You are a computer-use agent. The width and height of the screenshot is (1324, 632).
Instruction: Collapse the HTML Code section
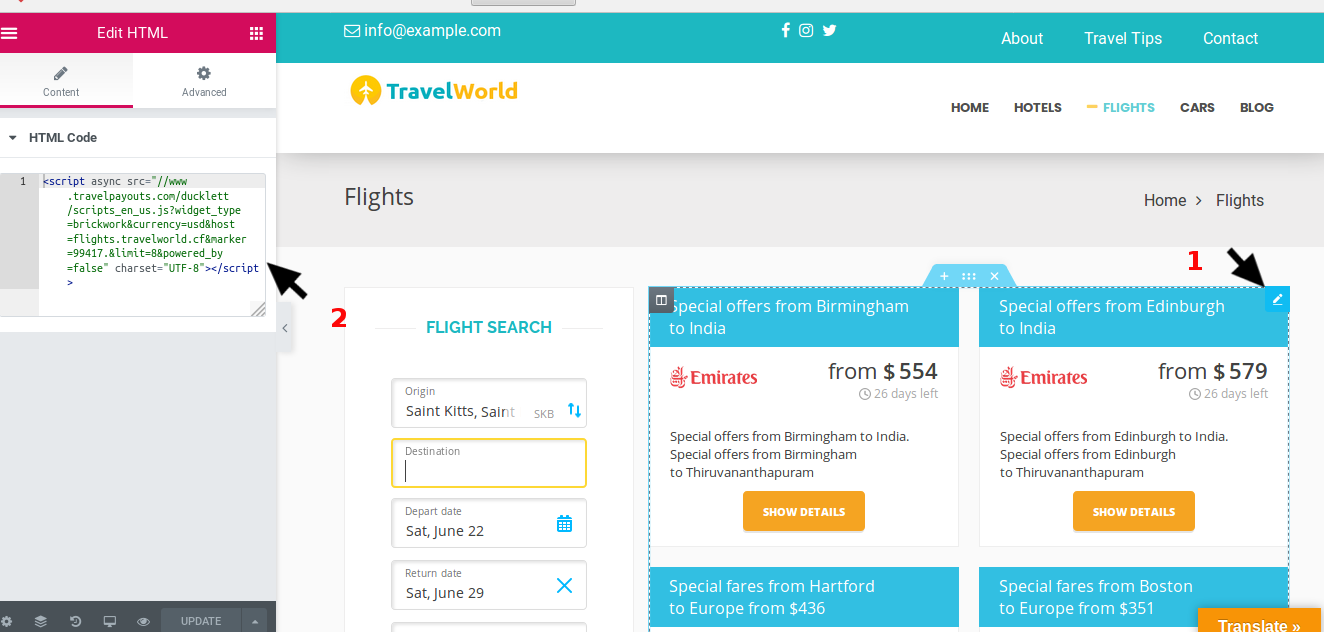pos(12,138)
